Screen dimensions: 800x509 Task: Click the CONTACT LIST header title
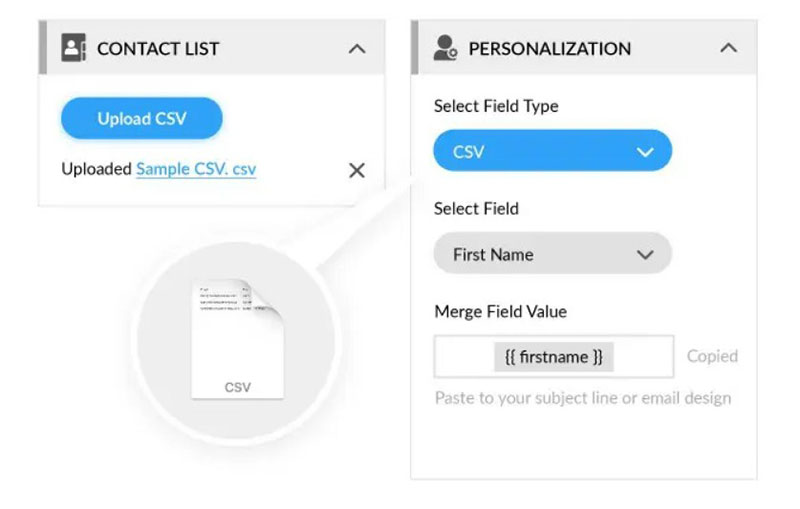[158, 49]
